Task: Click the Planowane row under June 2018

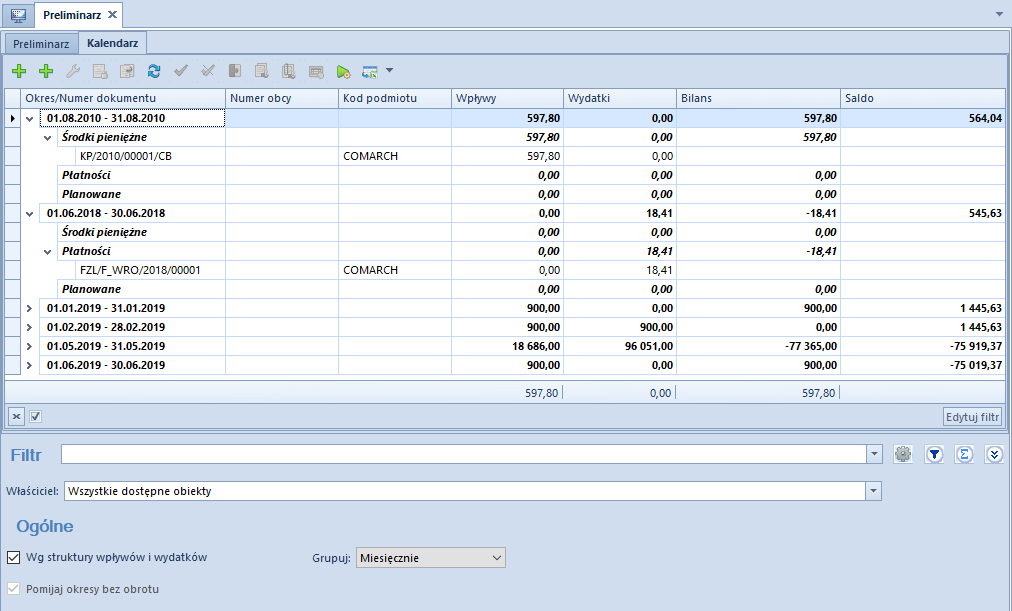Action: [91, 289]
